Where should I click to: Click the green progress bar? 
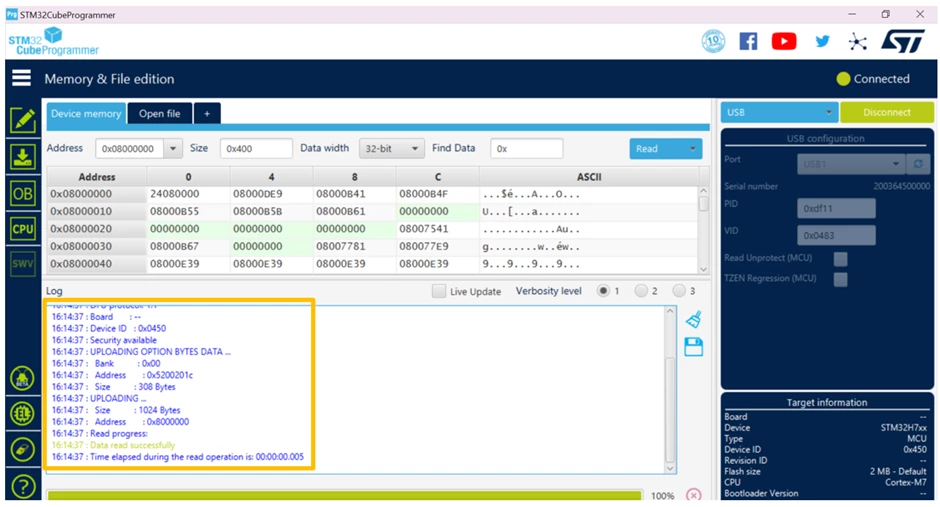344,495
